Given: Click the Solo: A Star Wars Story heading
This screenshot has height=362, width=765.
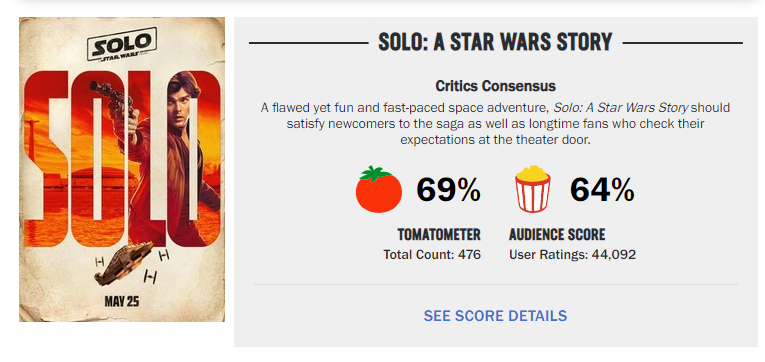Looking at the screenshot, I should (x=495, y=42).
